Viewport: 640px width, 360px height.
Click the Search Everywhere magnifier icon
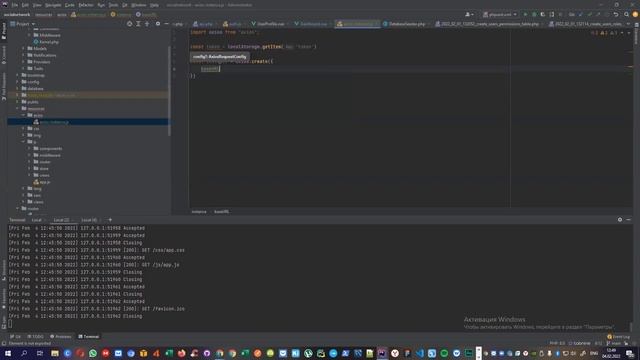pos(627,15)
